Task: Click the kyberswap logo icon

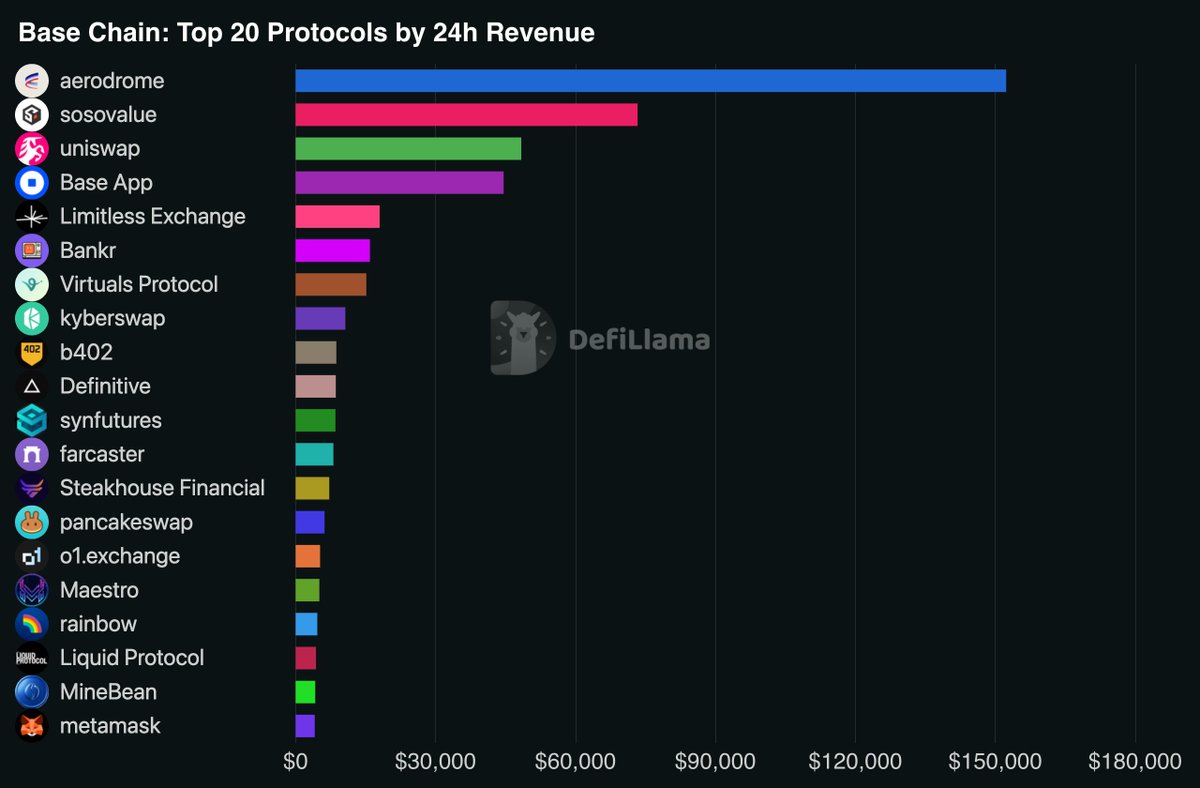Action: [32, 319]
